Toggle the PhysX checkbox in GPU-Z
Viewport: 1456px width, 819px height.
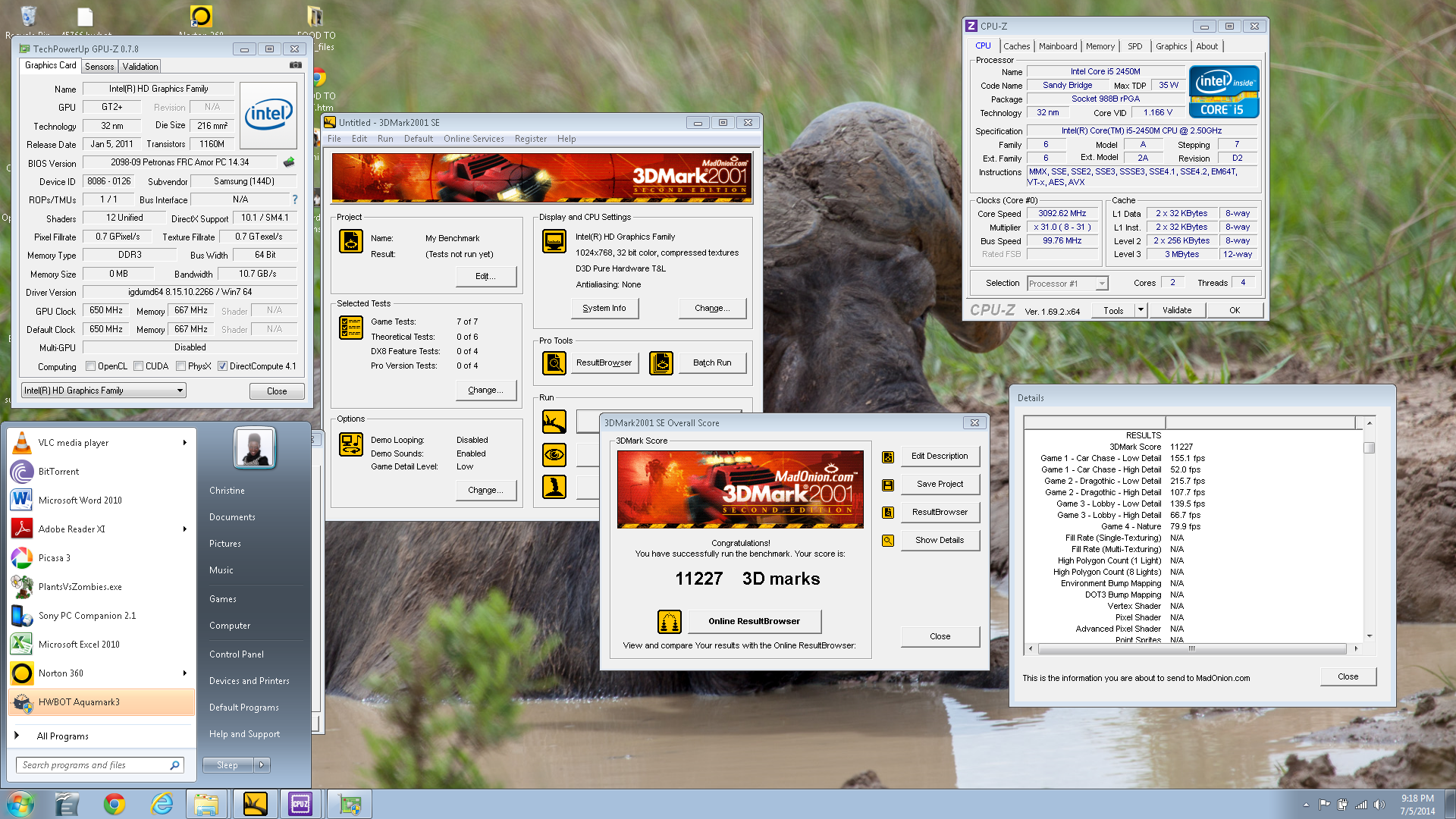pos(181,366)
